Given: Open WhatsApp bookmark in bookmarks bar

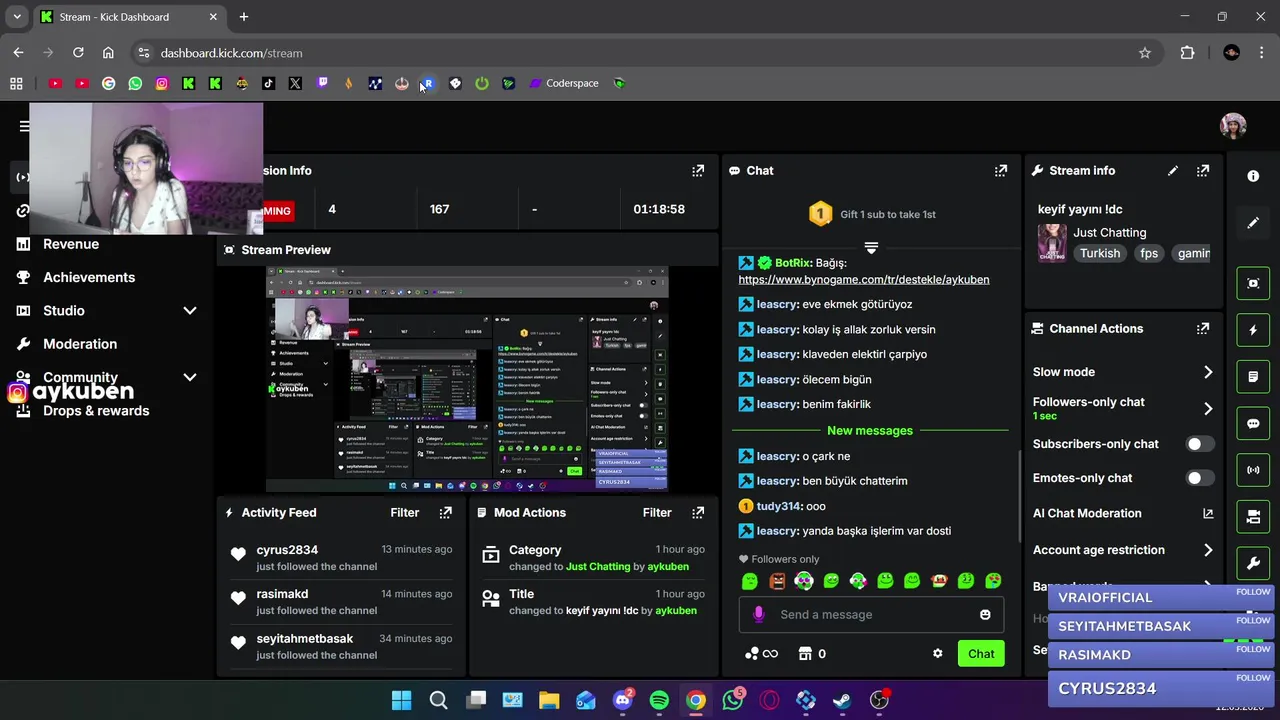Looking at the screenshot, I should [135, 83].
